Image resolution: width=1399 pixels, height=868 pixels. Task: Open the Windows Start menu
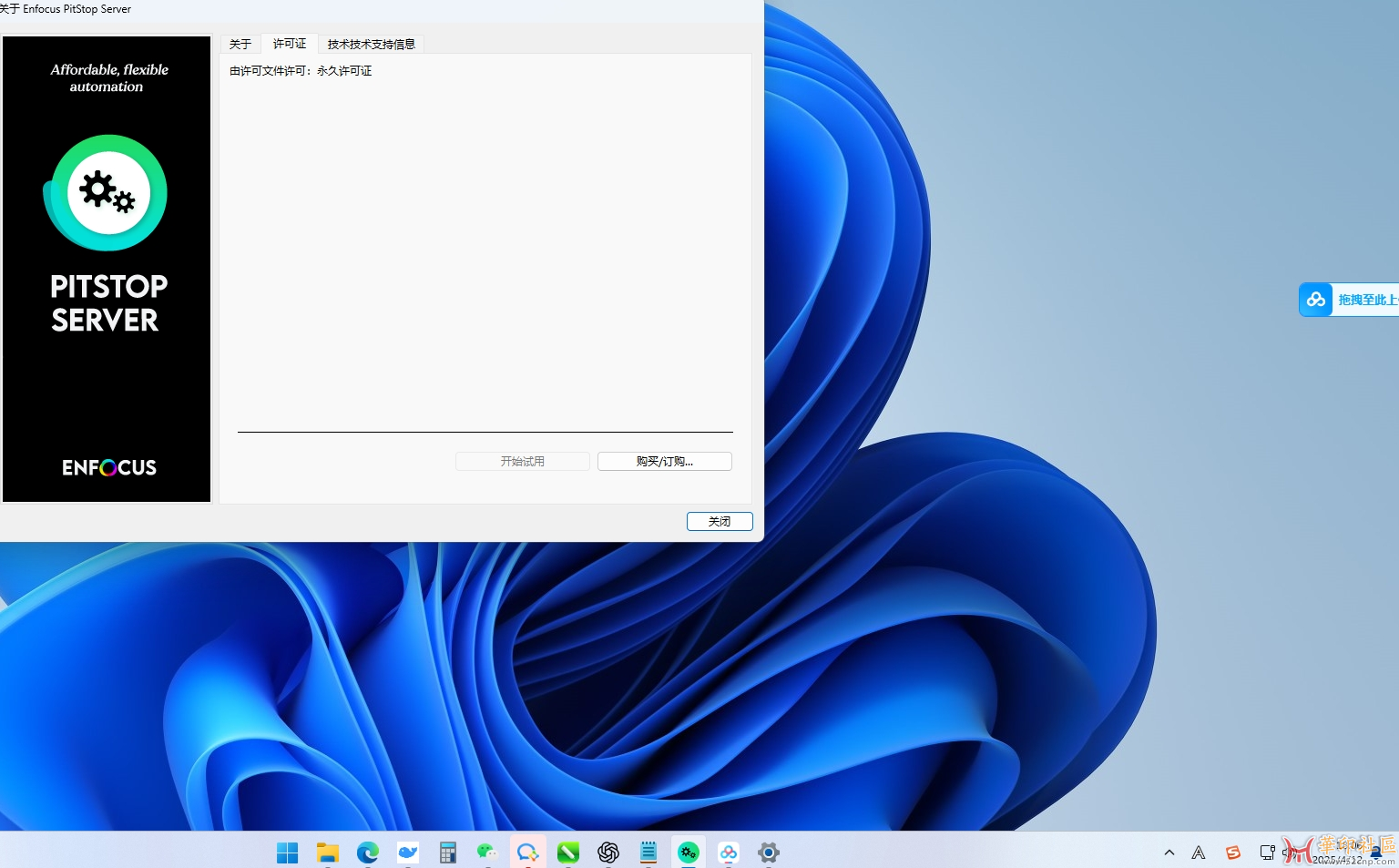click(288, 853)
